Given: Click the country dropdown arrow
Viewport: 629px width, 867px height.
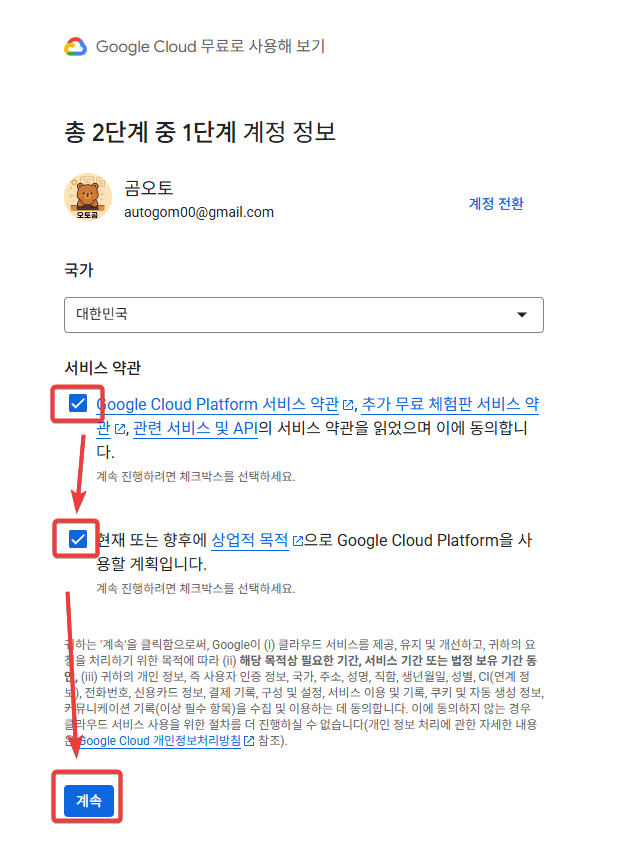Looking at the screenshot, I should click(x=521, y=315).
